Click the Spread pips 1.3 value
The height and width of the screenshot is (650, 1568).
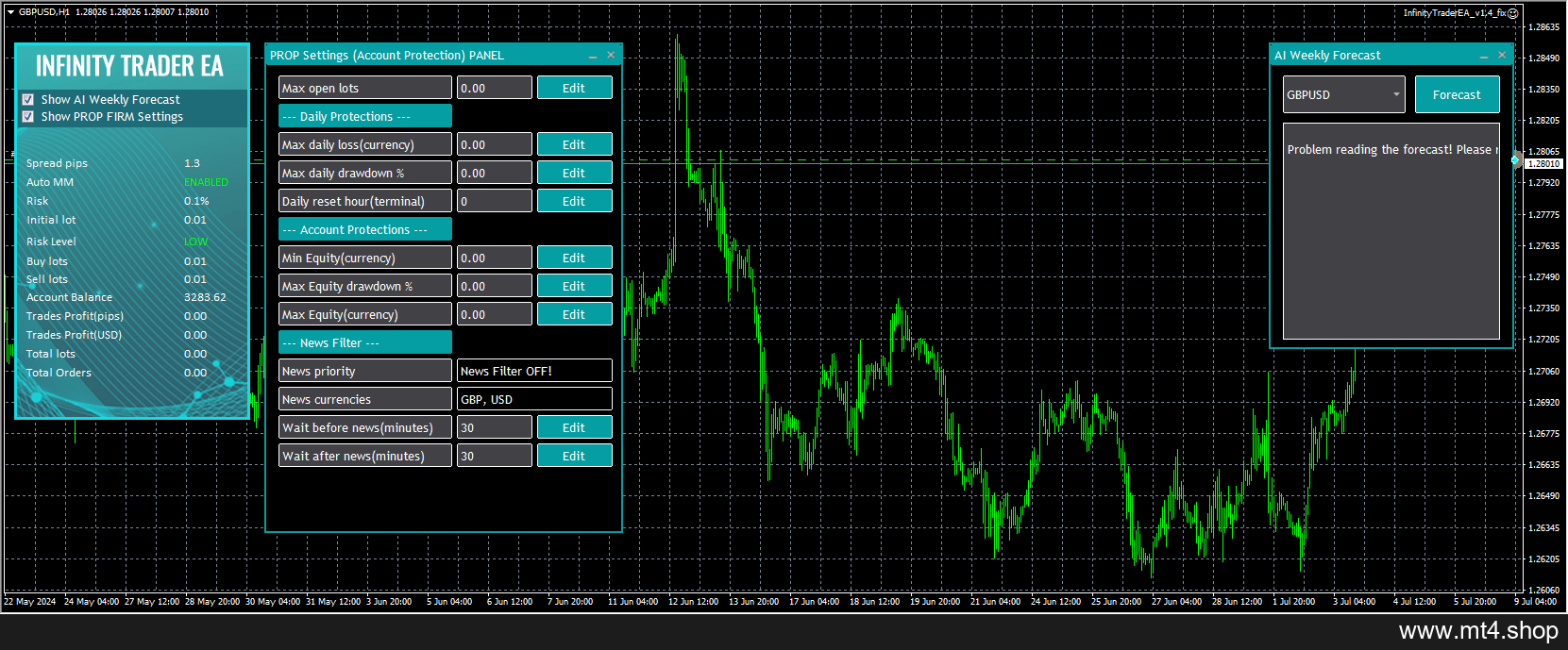[x=192, y=163]
